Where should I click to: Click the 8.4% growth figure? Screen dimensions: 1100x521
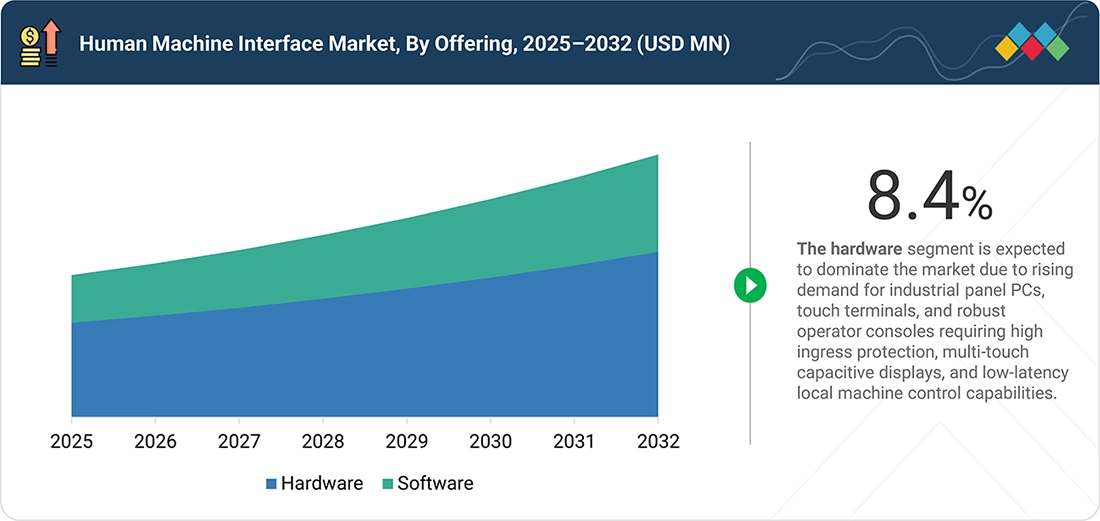point(930,195)
